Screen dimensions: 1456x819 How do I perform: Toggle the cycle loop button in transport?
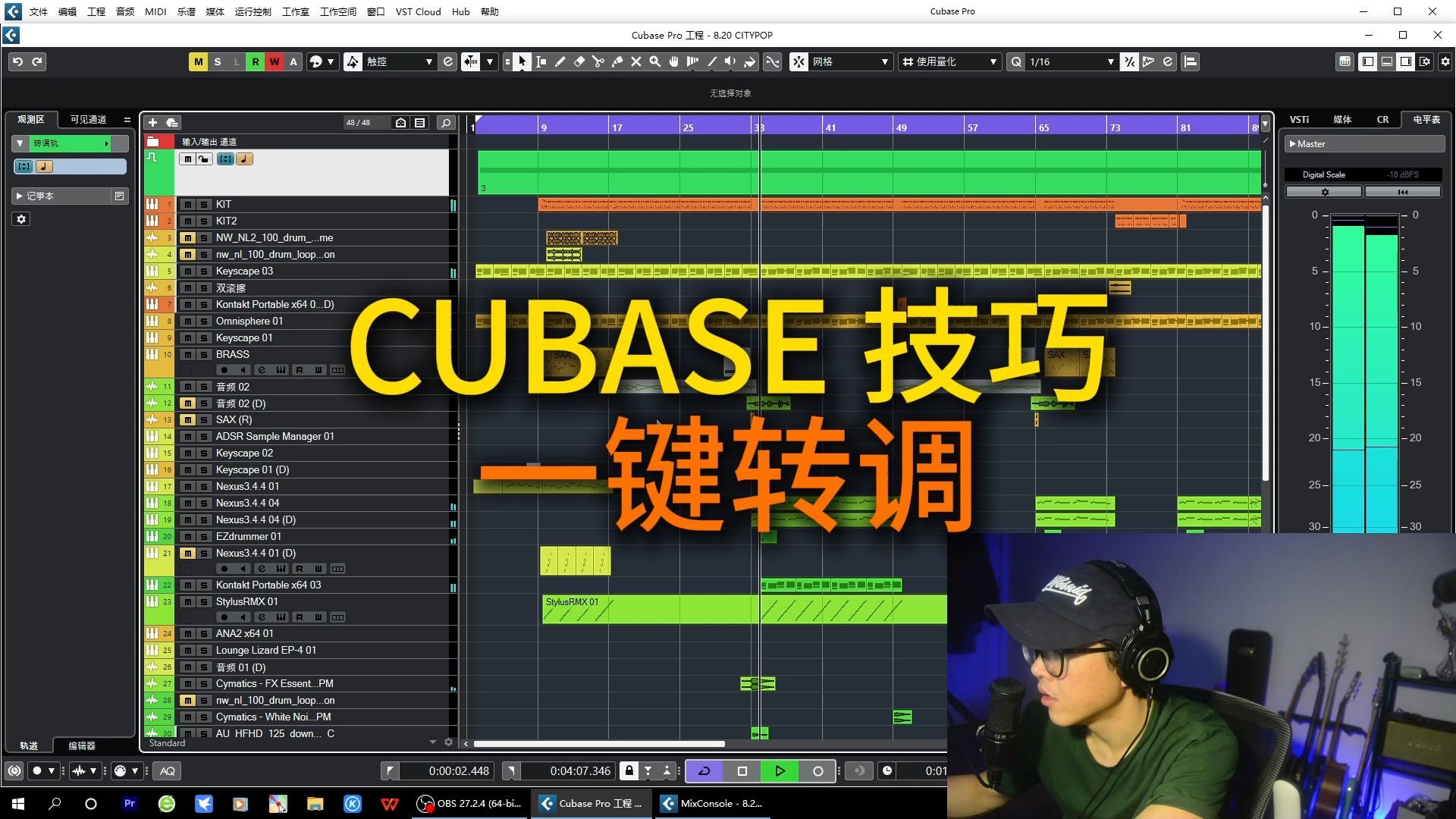click(704, 771)
